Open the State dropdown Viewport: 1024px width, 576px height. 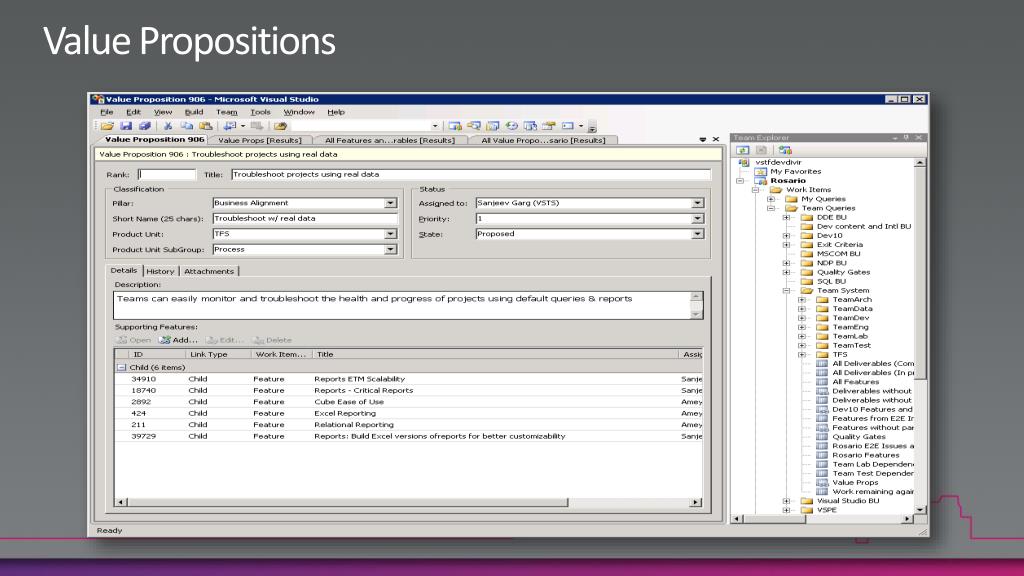point(697,234)
